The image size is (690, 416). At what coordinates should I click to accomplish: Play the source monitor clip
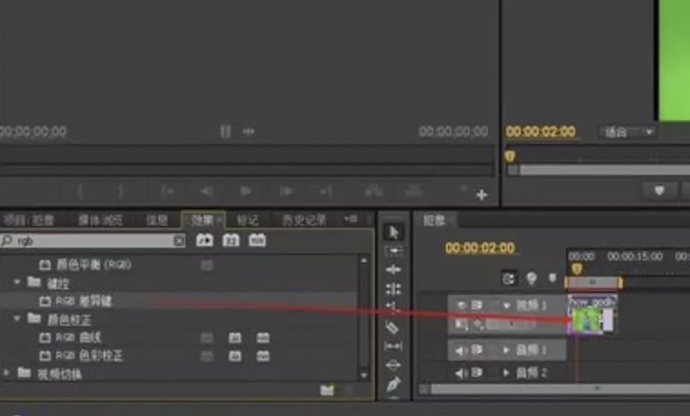click(x=246, y=191)
